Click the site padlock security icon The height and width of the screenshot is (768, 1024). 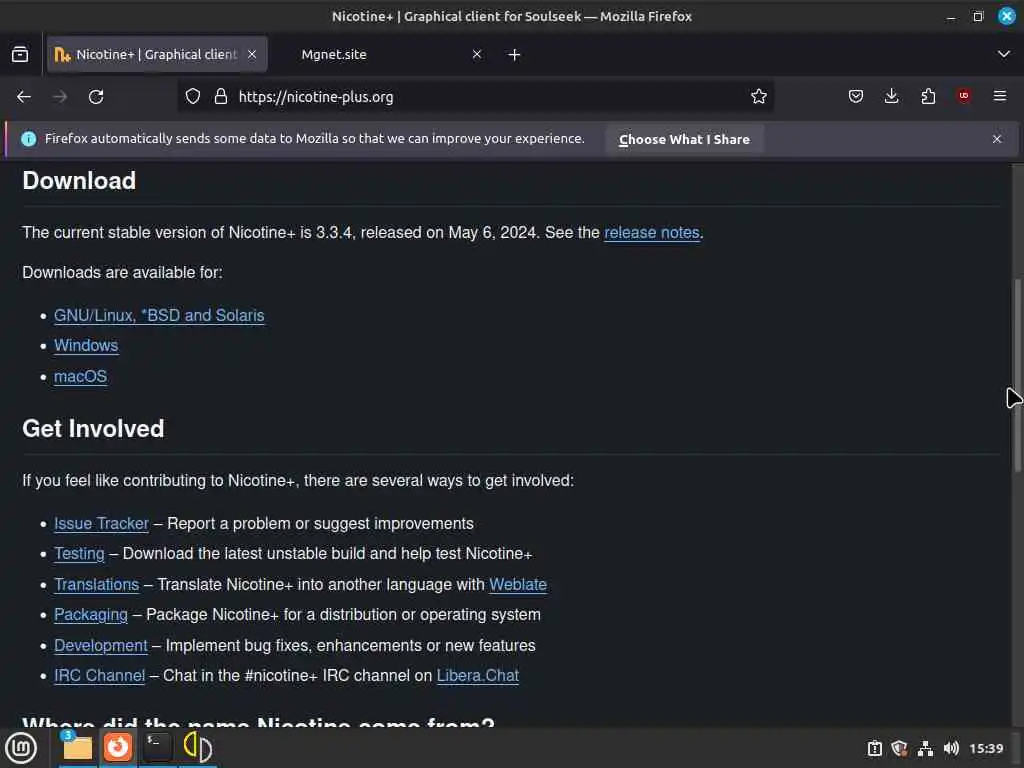coord(221,97)
